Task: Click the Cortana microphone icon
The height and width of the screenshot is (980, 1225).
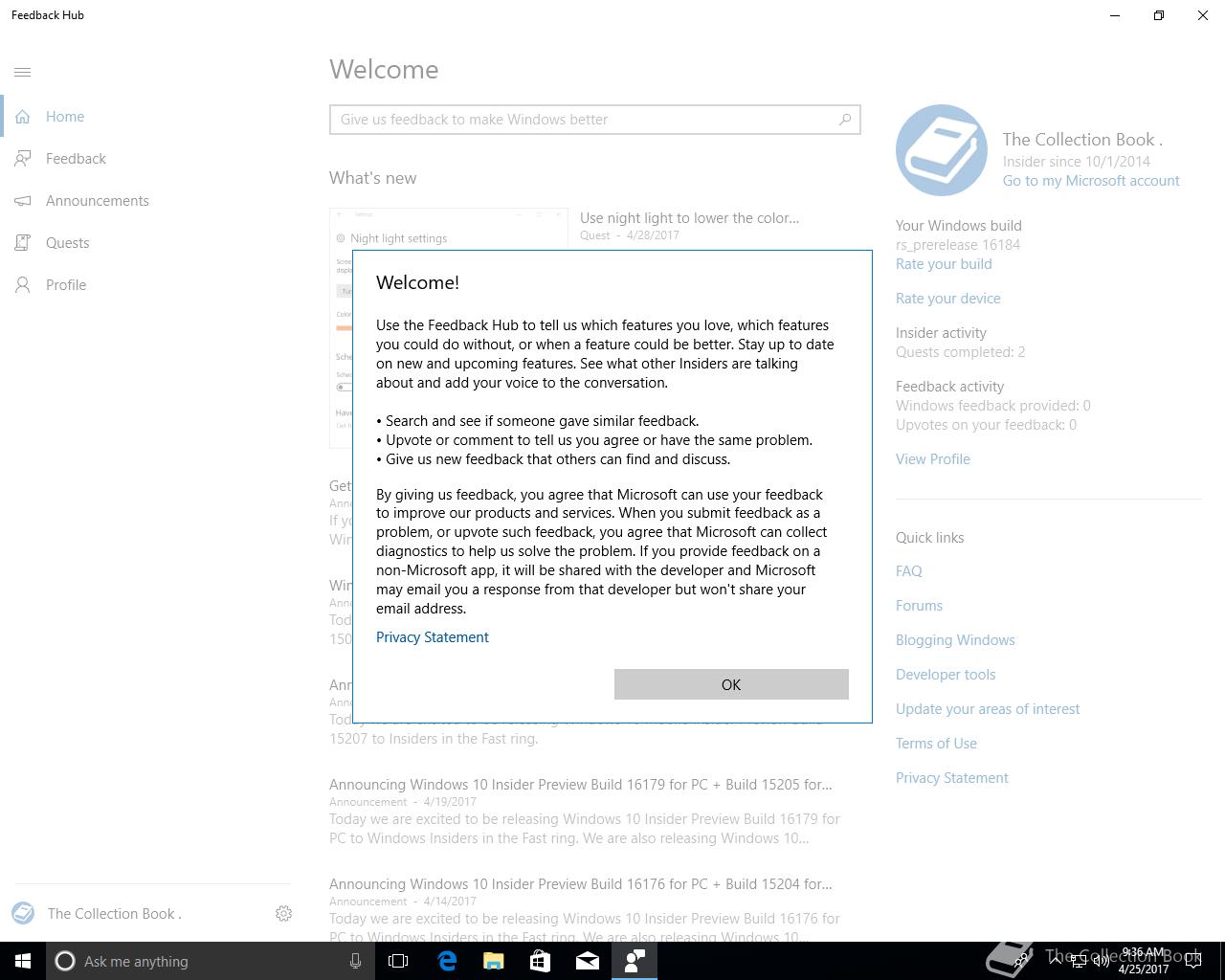Action: 355,961
